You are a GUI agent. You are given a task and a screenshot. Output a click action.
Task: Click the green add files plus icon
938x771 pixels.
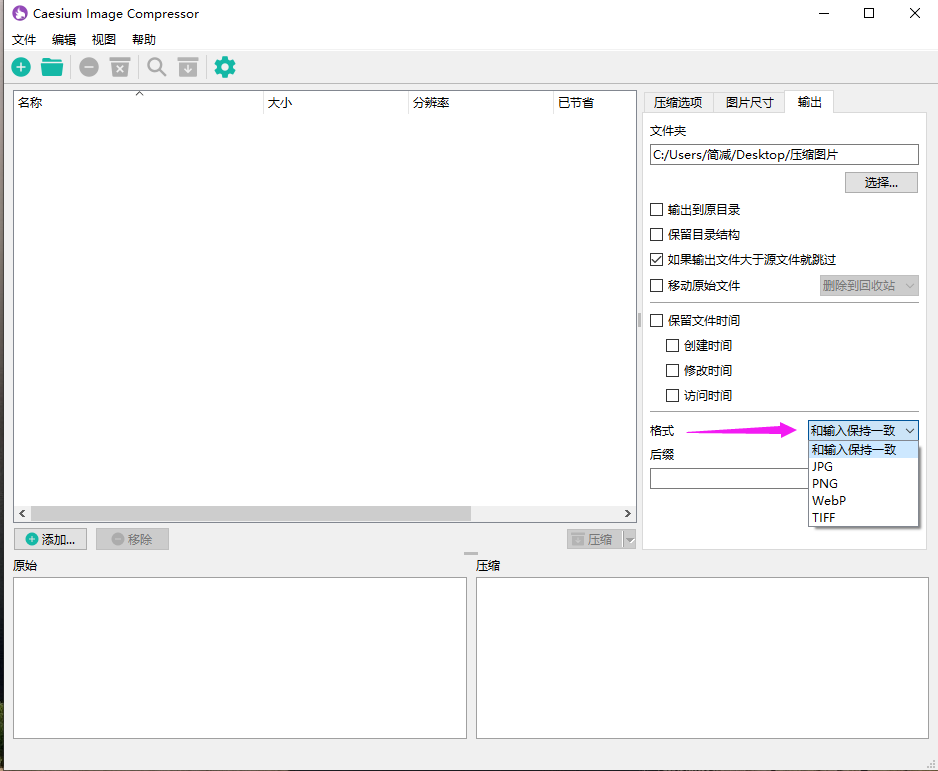pyautogui.click(x=21, y=67)
